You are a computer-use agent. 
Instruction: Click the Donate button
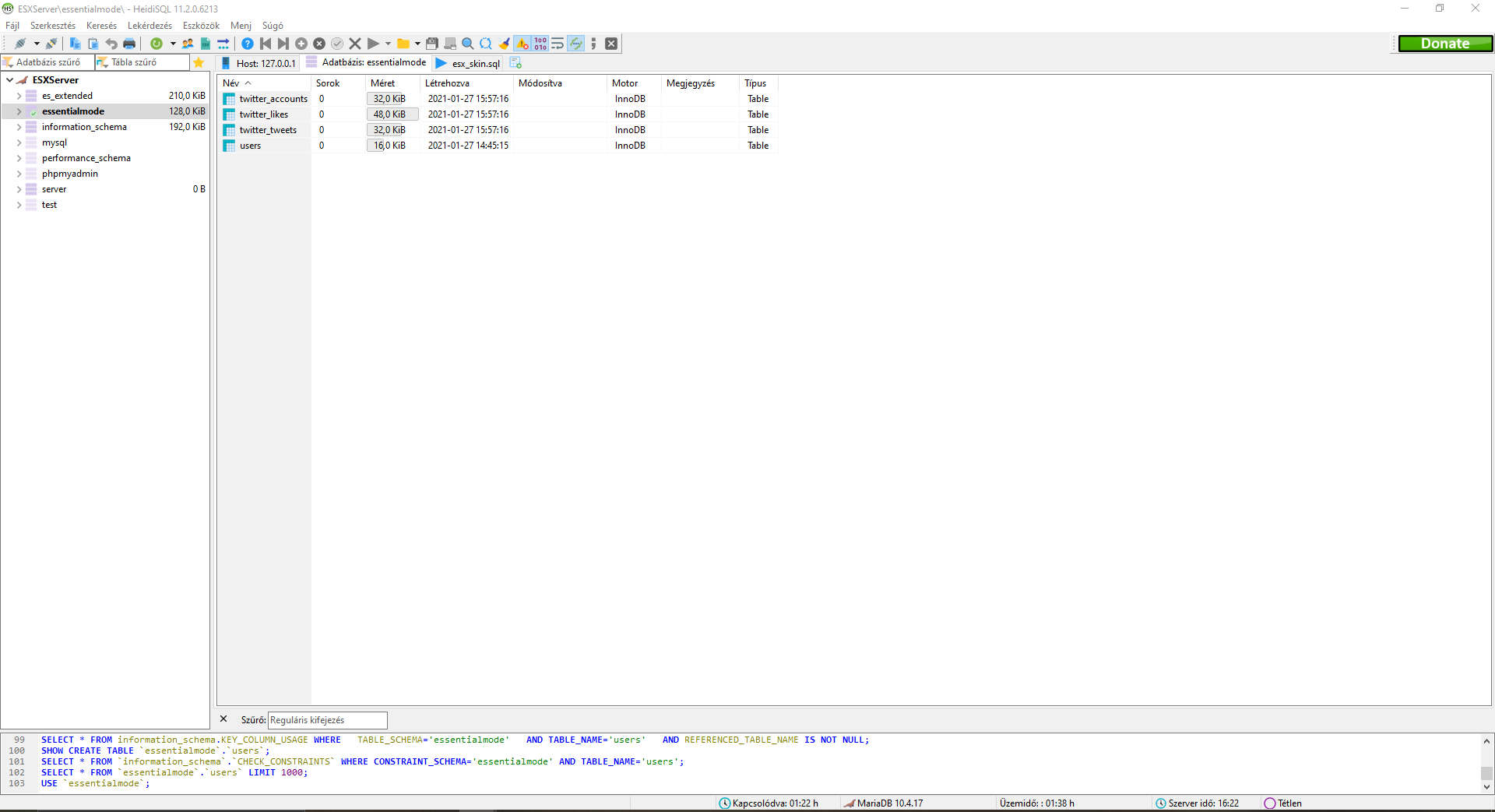[1445, 44]
